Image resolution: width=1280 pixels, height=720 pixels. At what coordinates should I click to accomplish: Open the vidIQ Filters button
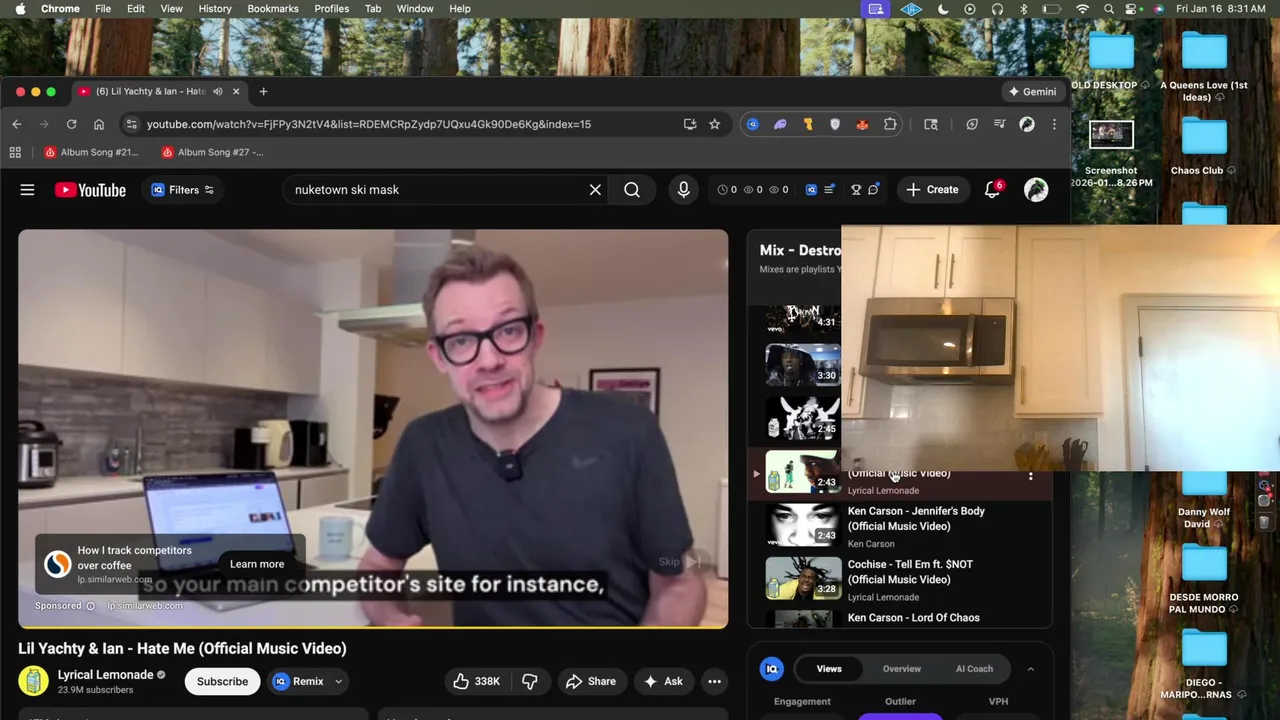182,190
